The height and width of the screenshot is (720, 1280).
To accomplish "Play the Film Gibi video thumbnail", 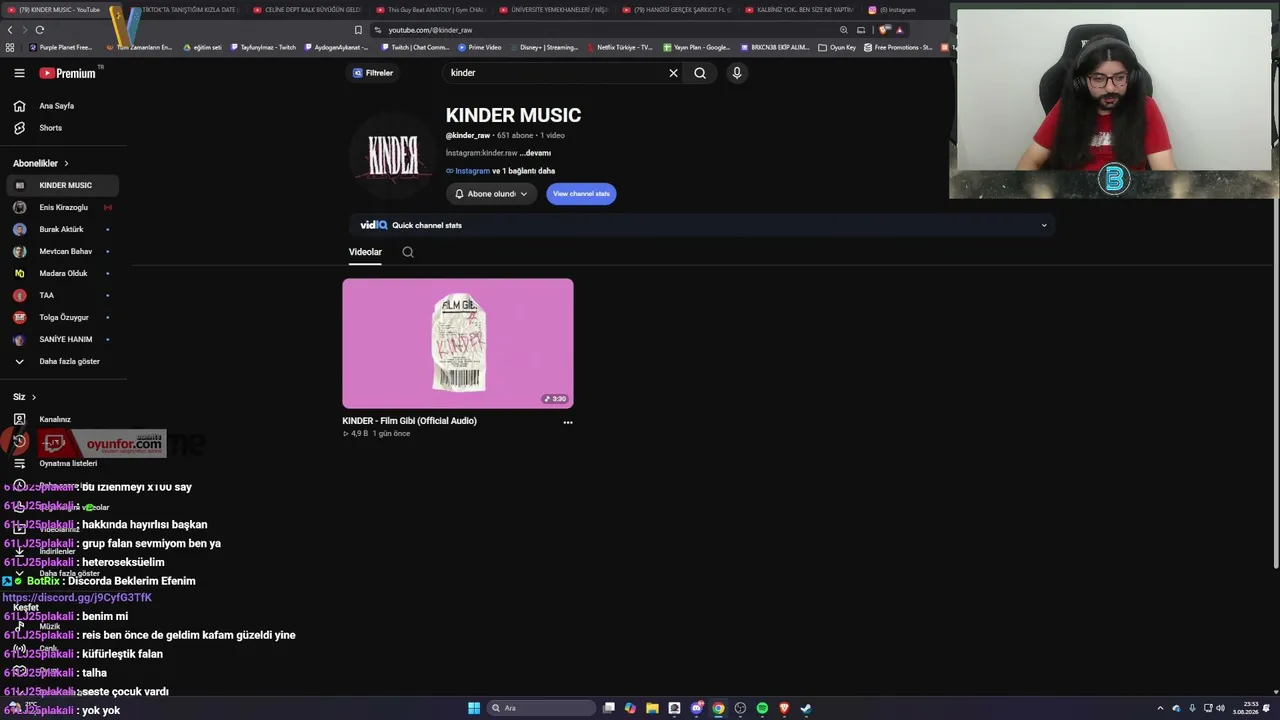I will click(x=458, y=343).
